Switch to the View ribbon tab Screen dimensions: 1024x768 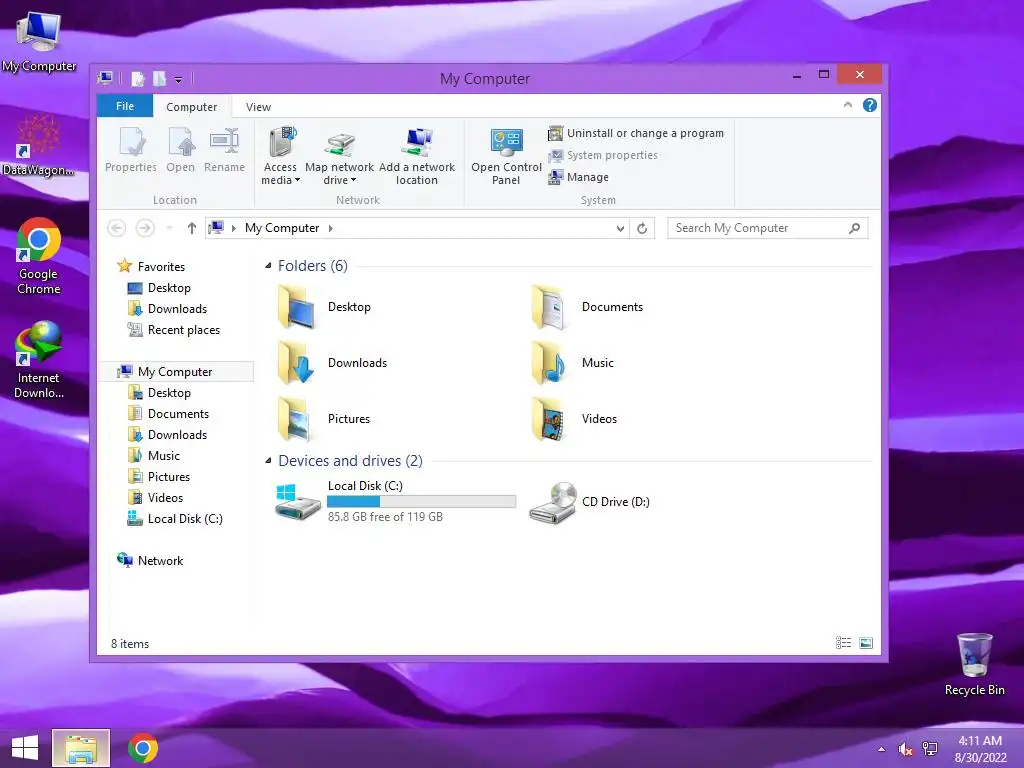[x=258, y=106]
